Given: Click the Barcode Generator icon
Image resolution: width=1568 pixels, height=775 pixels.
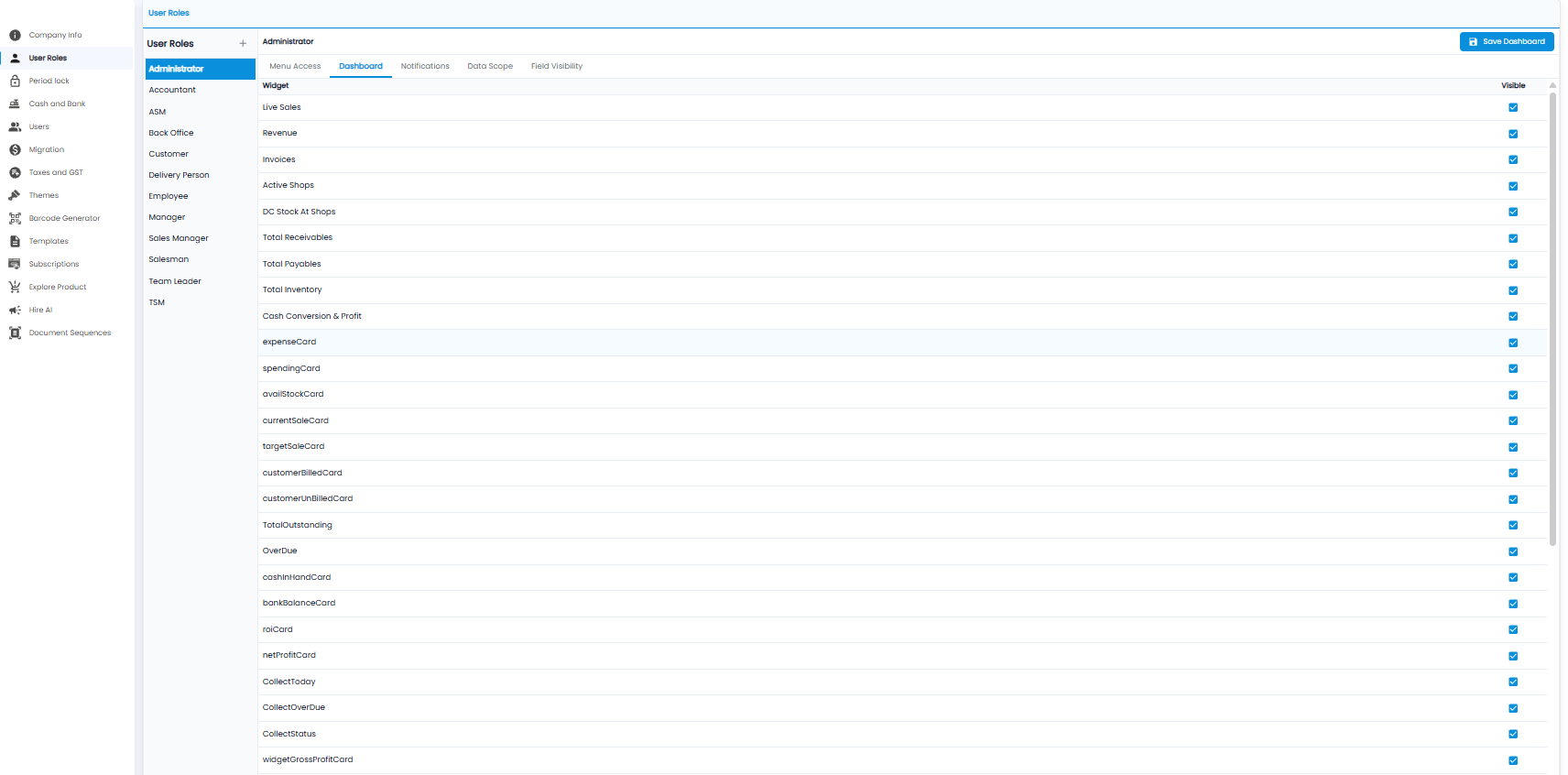Looking at the screenshot, I should coord(15,218).
